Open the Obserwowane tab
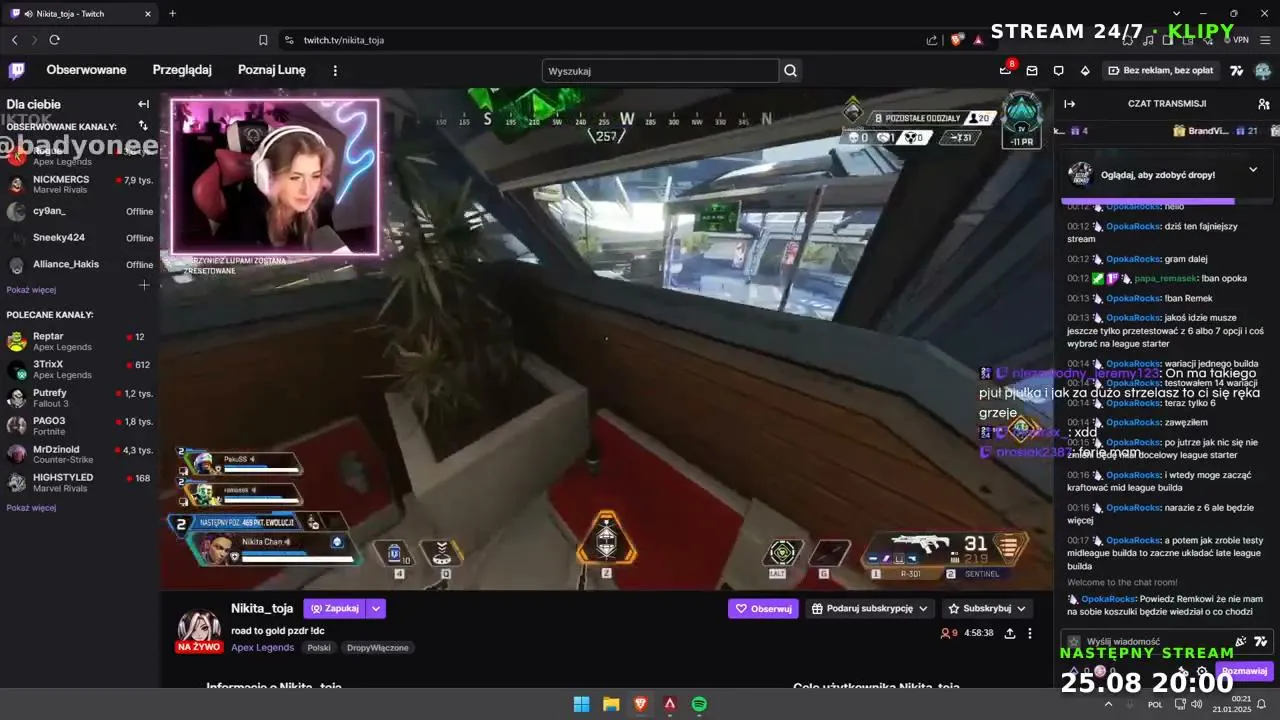 86,70
